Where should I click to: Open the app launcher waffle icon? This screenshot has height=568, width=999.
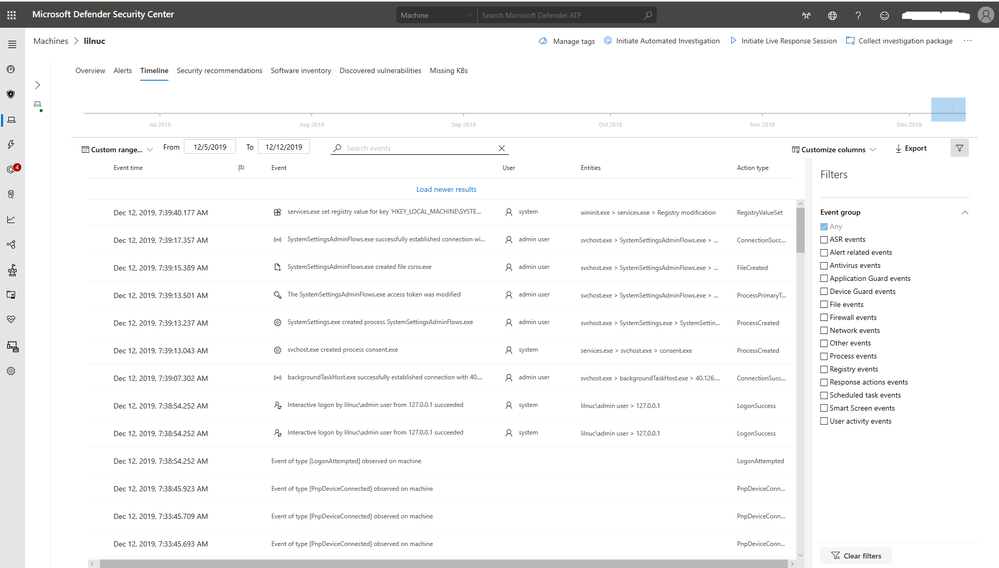[11, 15]
